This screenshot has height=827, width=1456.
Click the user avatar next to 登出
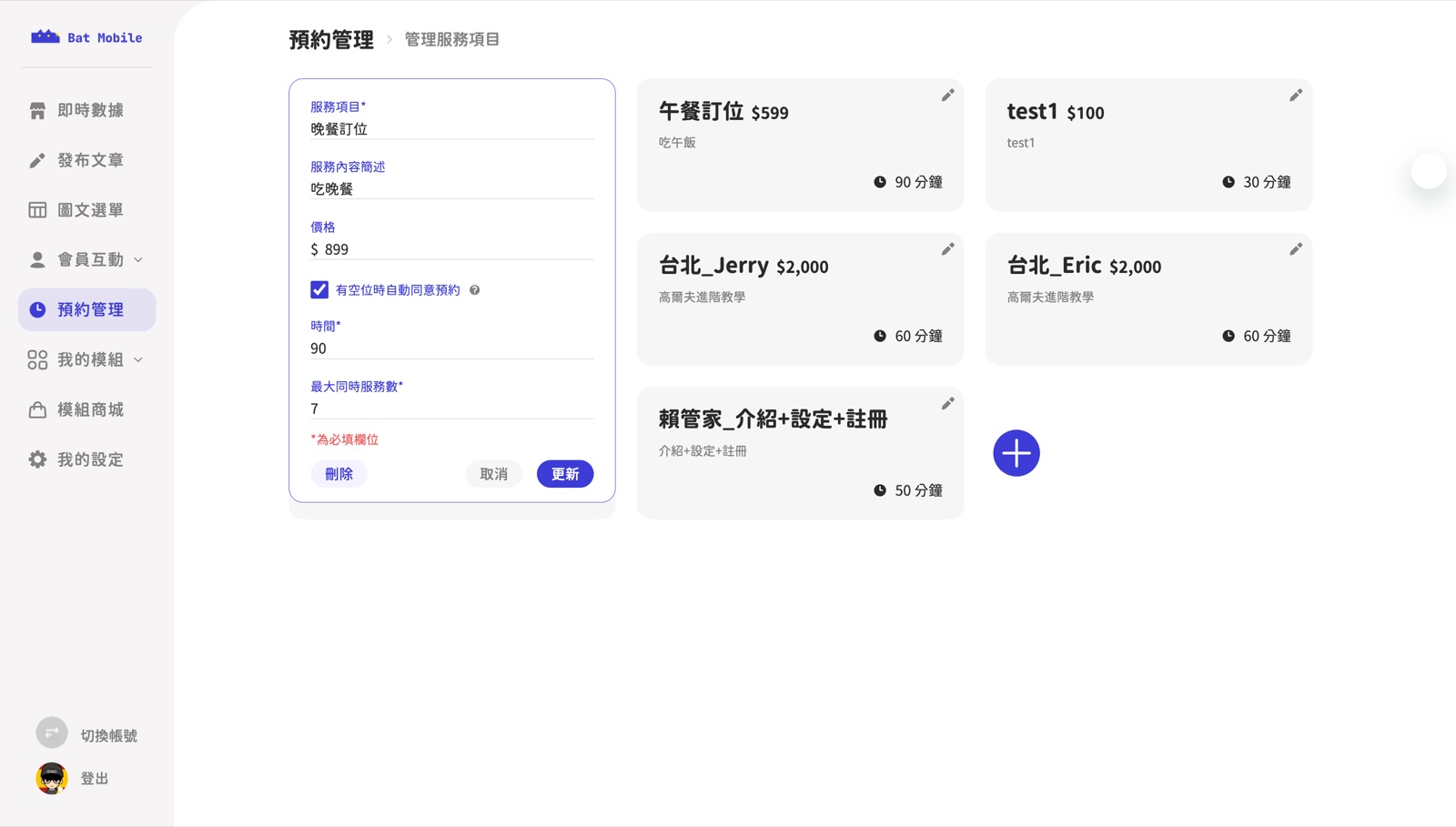(x=52, y=779)
